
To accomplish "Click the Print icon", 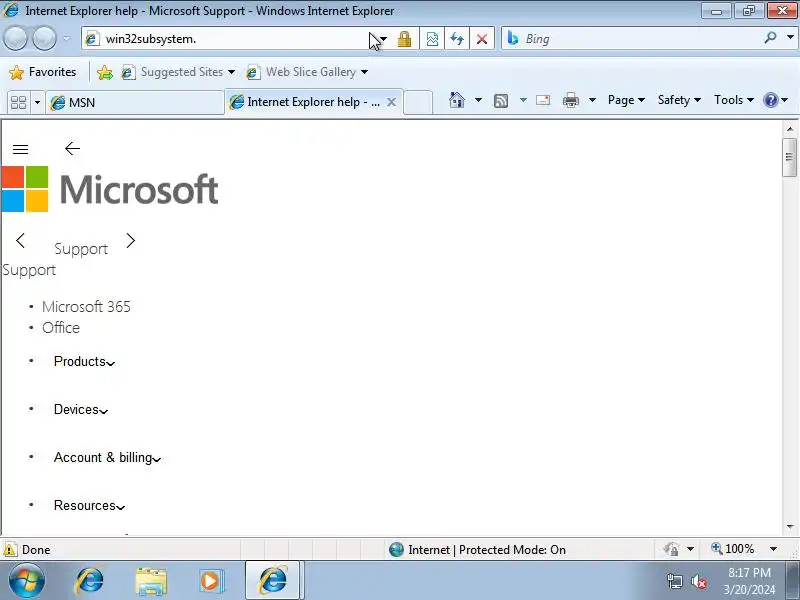I will (x=570, y=101).
